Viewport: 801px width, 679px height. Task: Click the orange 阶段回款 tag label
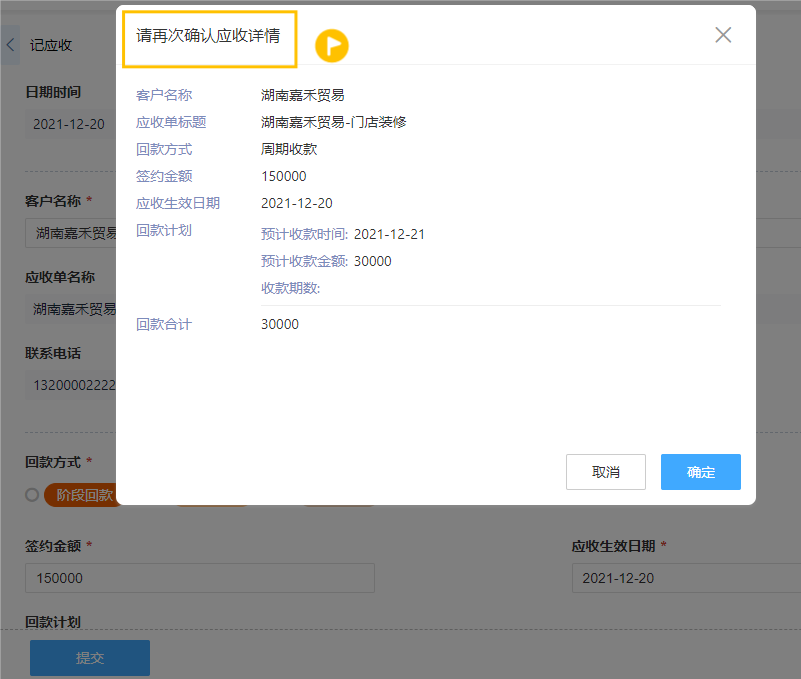point(83,495)
